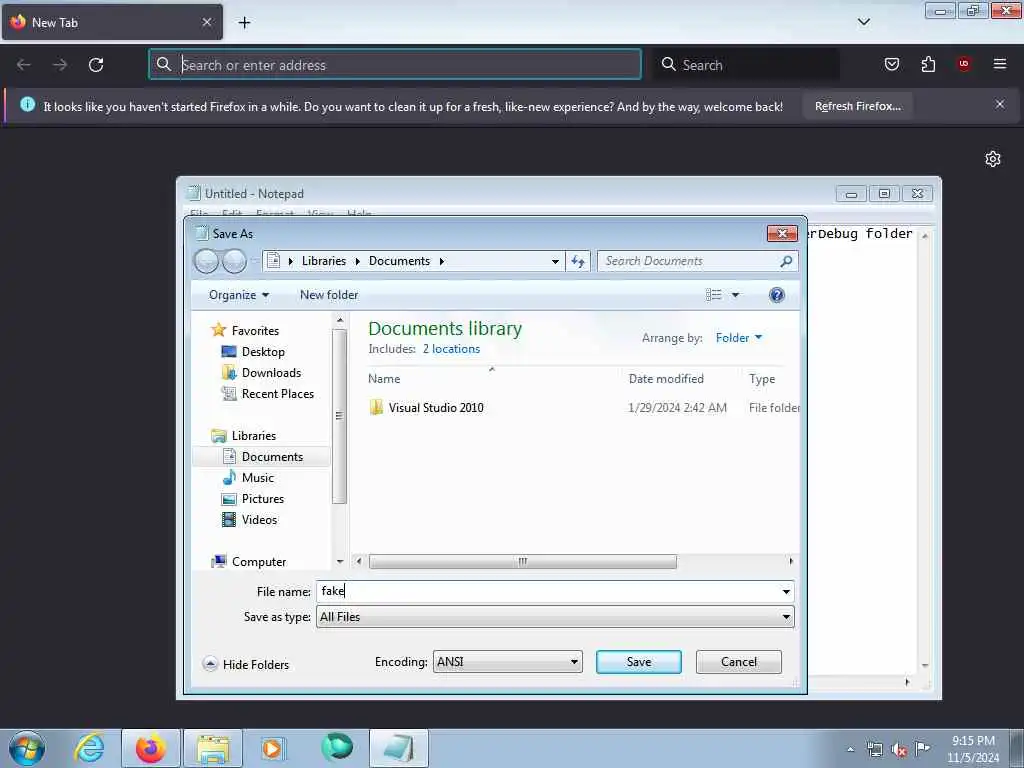Click refresh icon beside address path
Viewport: 1024px width, 768px height.
[578, 261]
